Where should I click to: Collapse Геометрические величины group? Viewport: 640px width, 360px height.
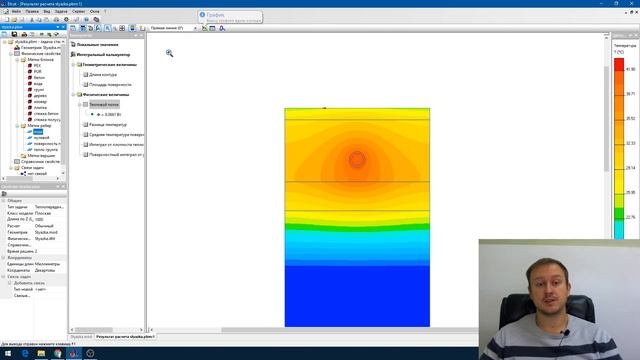73,64
